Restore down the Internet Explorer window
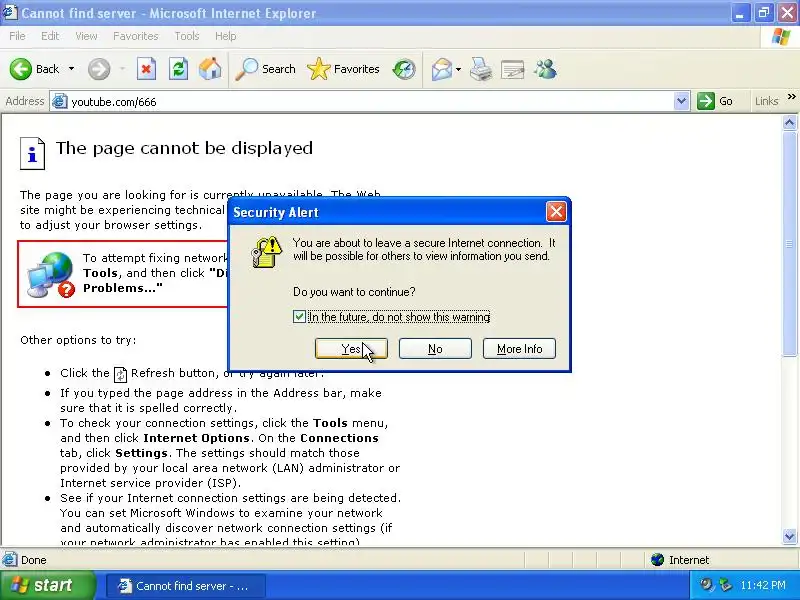800x600 pixels. point(764,13)
